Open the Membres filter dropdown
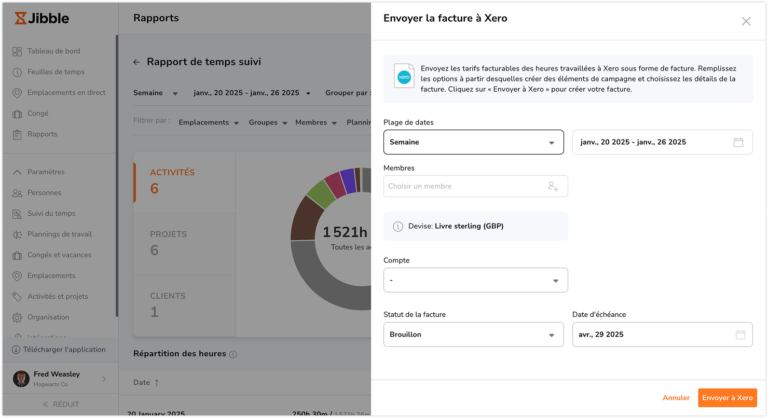The image size is (768, 418). 315,123
